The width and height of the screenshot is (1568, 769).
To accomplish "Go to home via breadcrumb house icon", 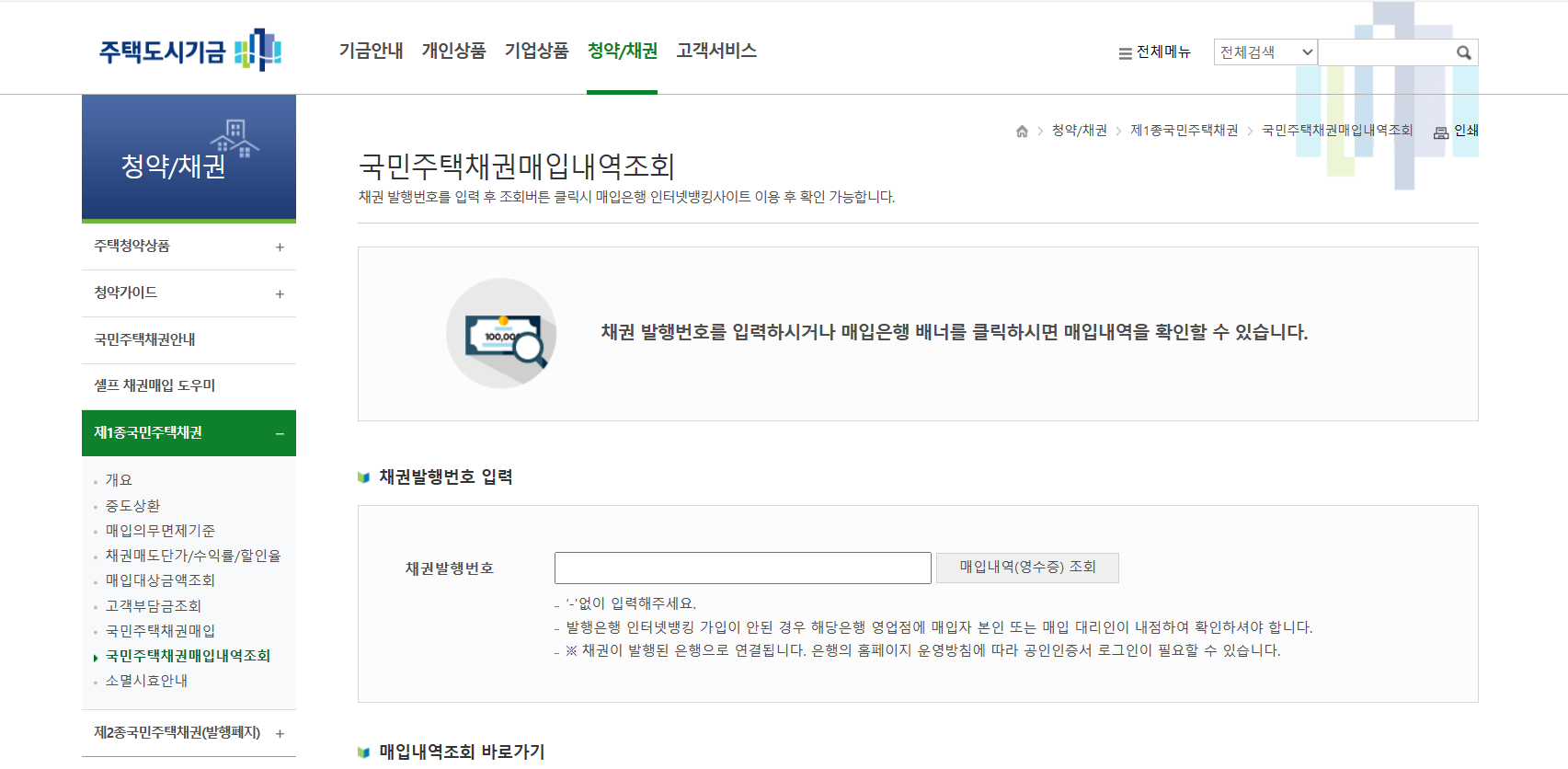I will [x=1022, y=132].
